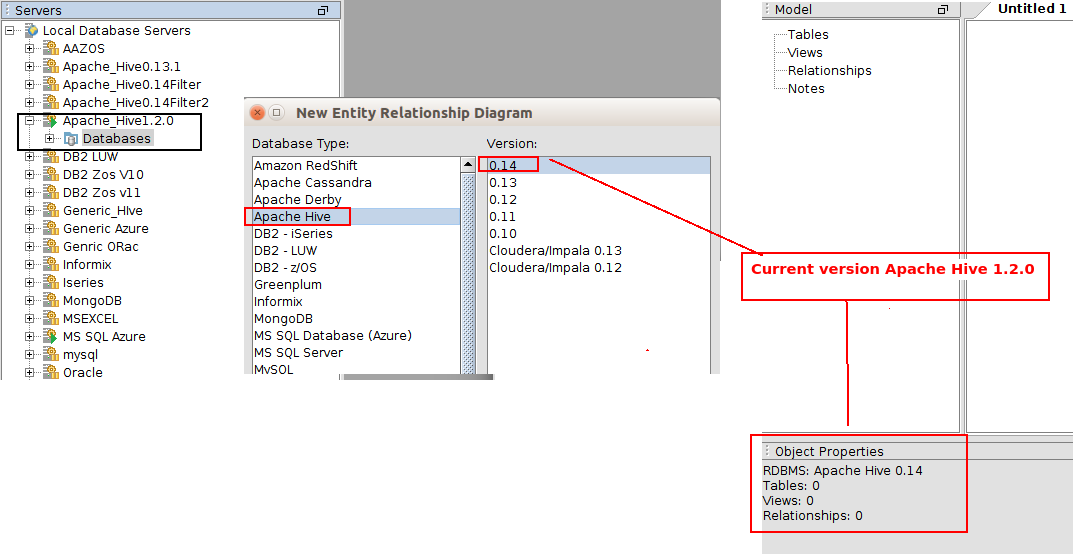The width and height of the screenshot is (1076, 556).
Task: Expand the MongoDB server node
Action: [x=30, y=300]
